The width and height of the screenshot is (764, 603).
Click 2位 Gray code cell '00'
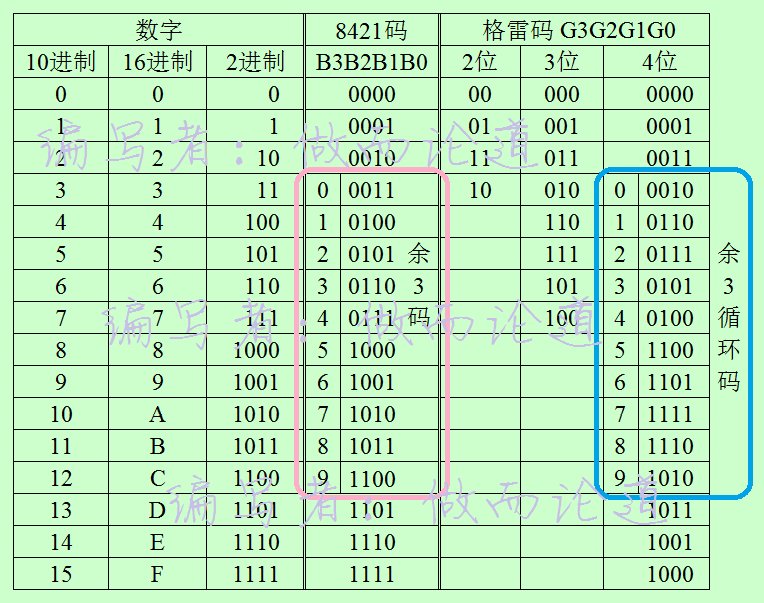pos(479,94)
